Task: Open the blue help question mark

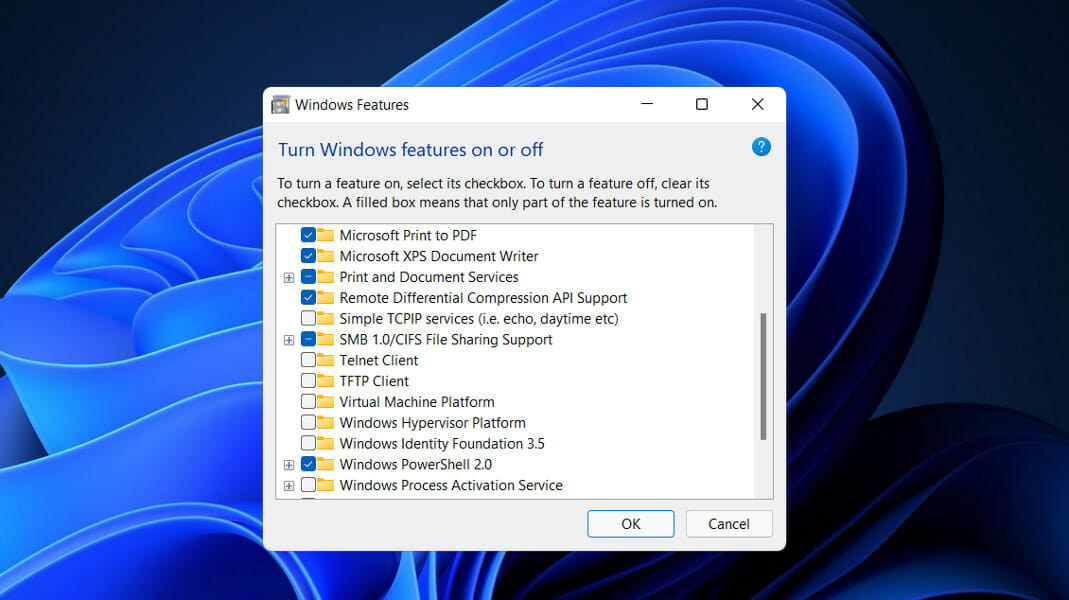Action: (761, 147)
